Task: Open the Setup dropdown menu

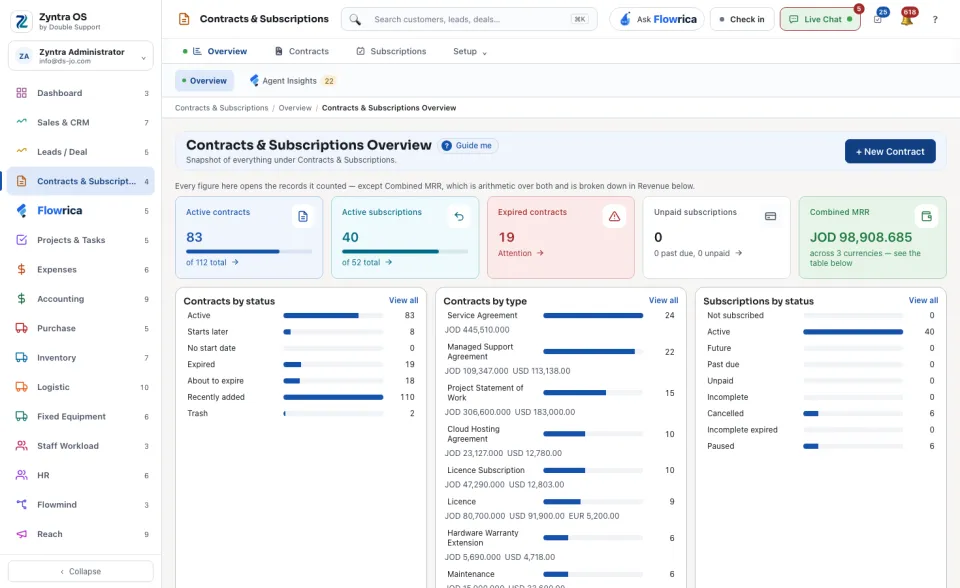Action: 470,51
